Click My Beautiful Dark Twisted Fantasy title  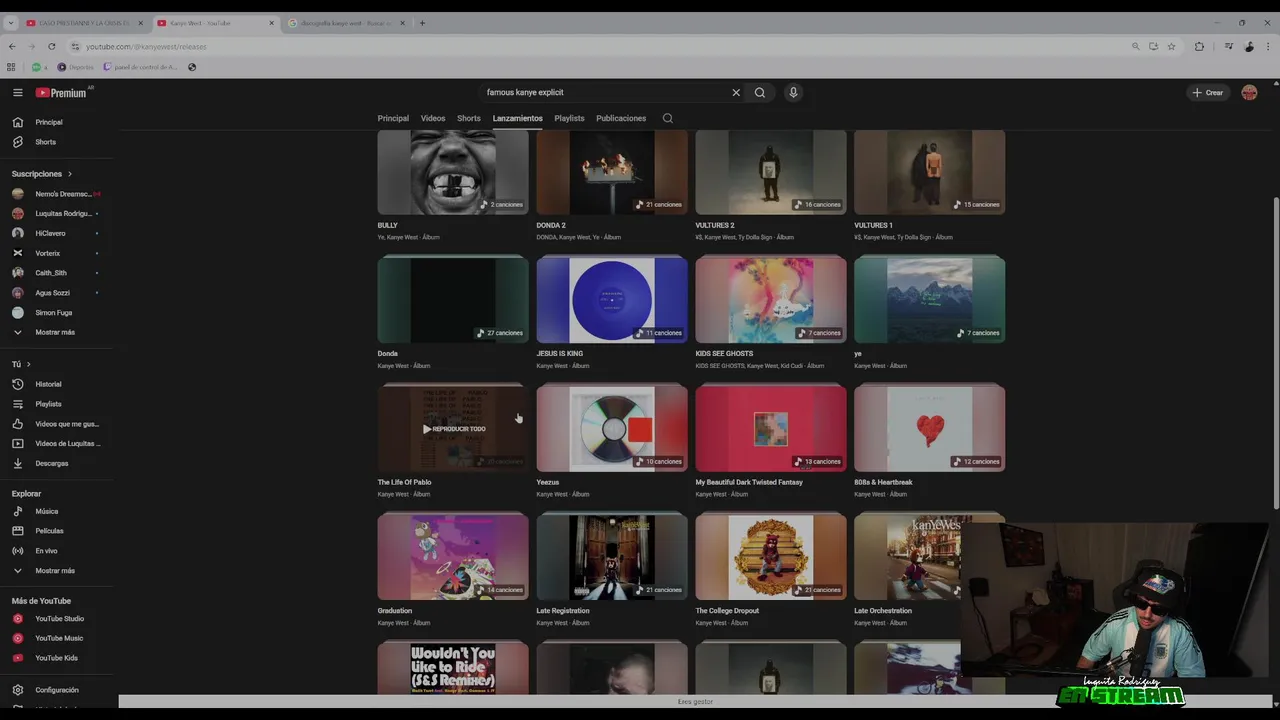[749, 482]
